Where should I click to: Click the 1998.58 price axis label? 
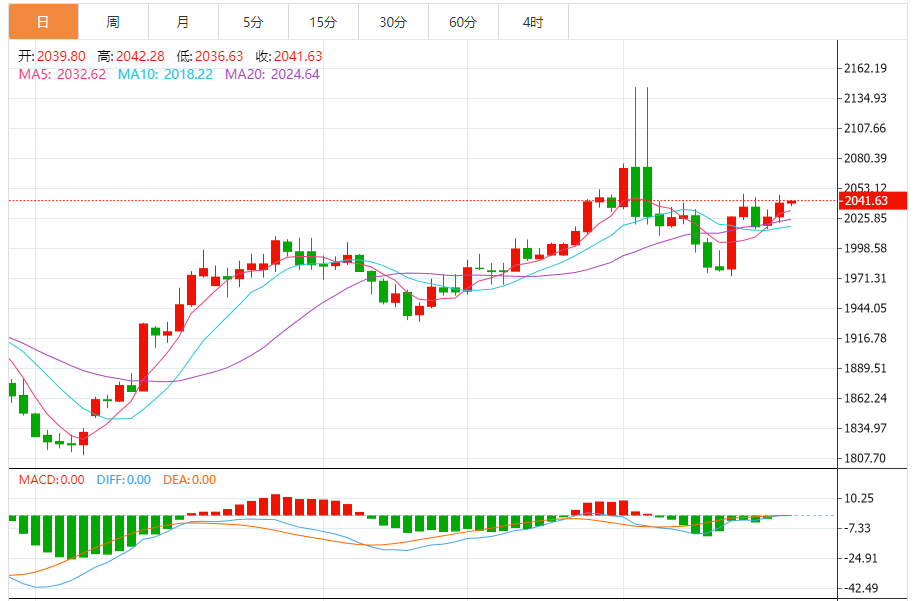click(866, 248)
